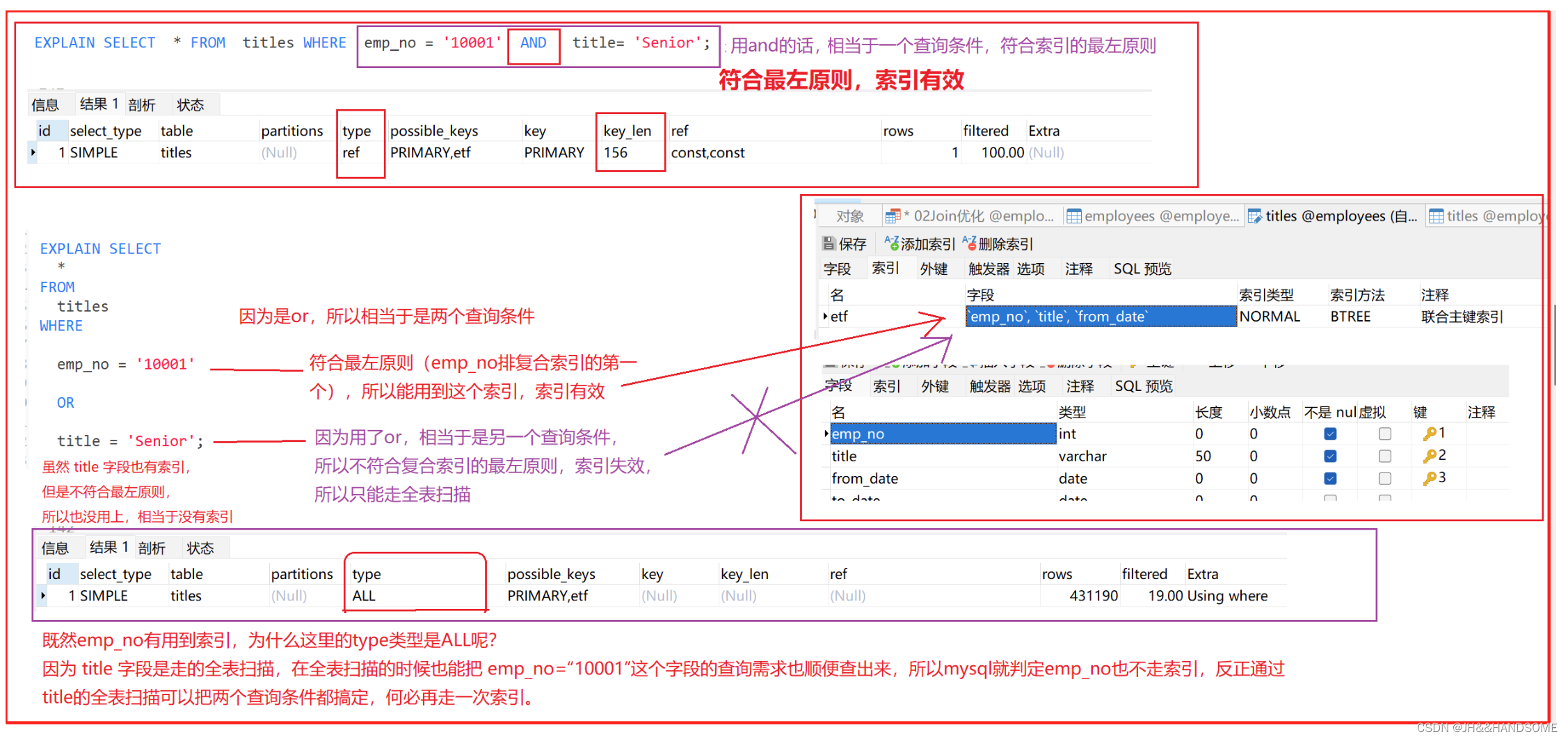The image size is (1568, 739).
Task: Click the scrollbar beside the titles designer panel
Action: pos(1555,344)
